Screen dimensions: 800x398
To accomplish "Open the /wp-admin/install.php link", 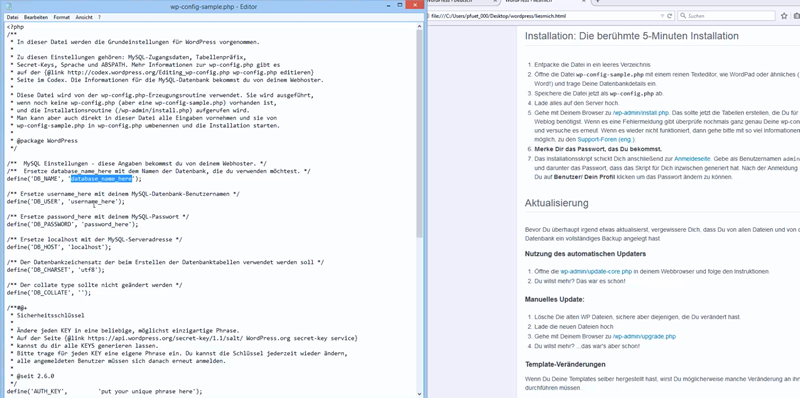I will 641,112.
